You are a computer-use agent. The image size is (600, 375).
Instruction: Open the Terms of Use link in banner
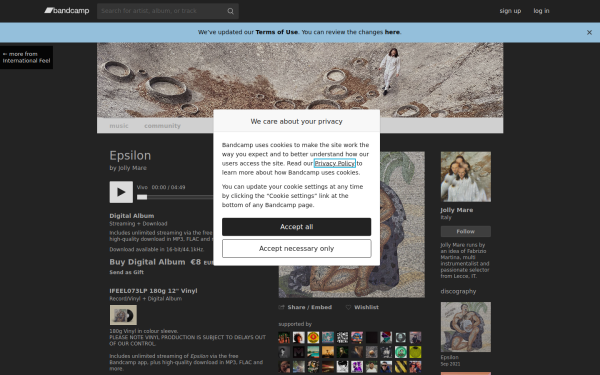click(x=277, y=32)
